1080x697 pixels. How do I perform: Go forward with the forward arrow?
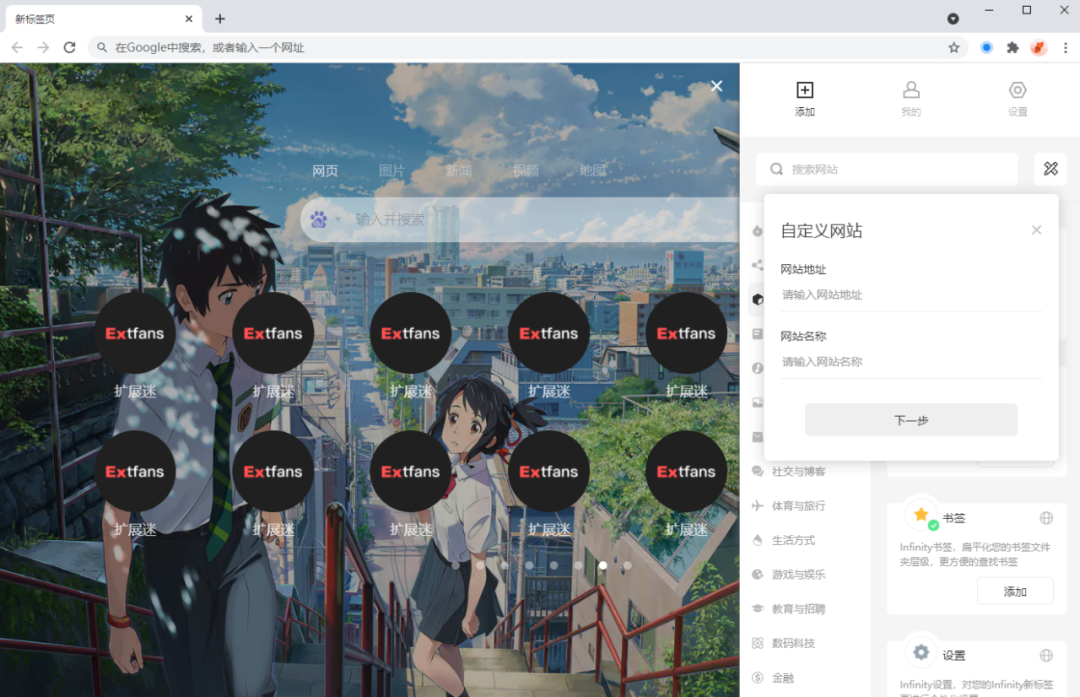(x=43, y=48)
